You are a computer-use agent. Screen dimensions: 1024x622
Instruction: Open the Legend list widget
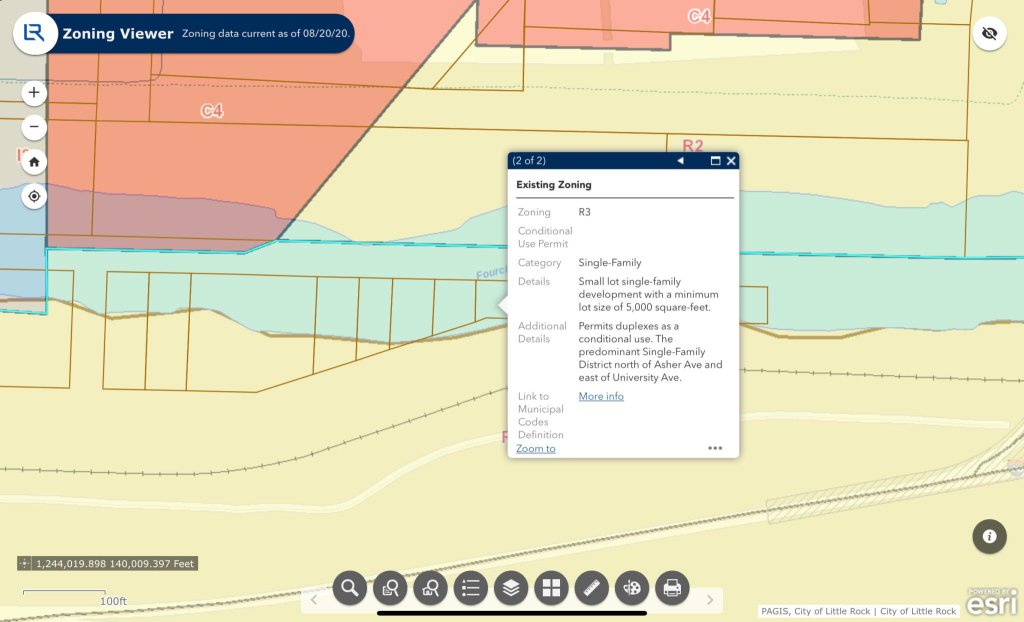470,588
